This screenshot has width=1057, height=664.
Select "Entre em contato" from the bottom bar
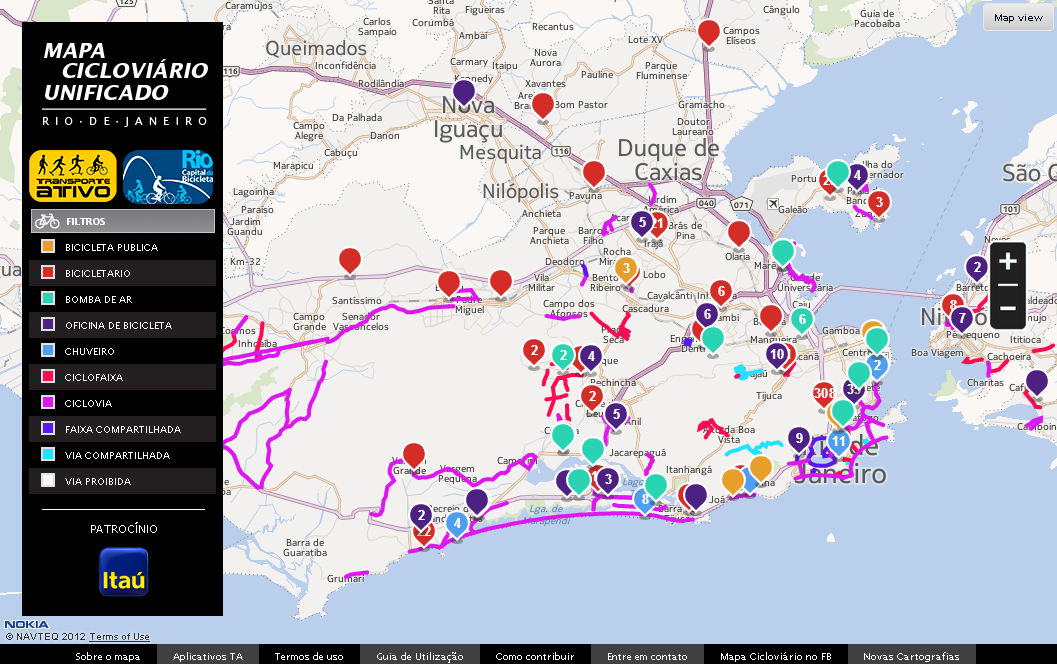[647, 655]
